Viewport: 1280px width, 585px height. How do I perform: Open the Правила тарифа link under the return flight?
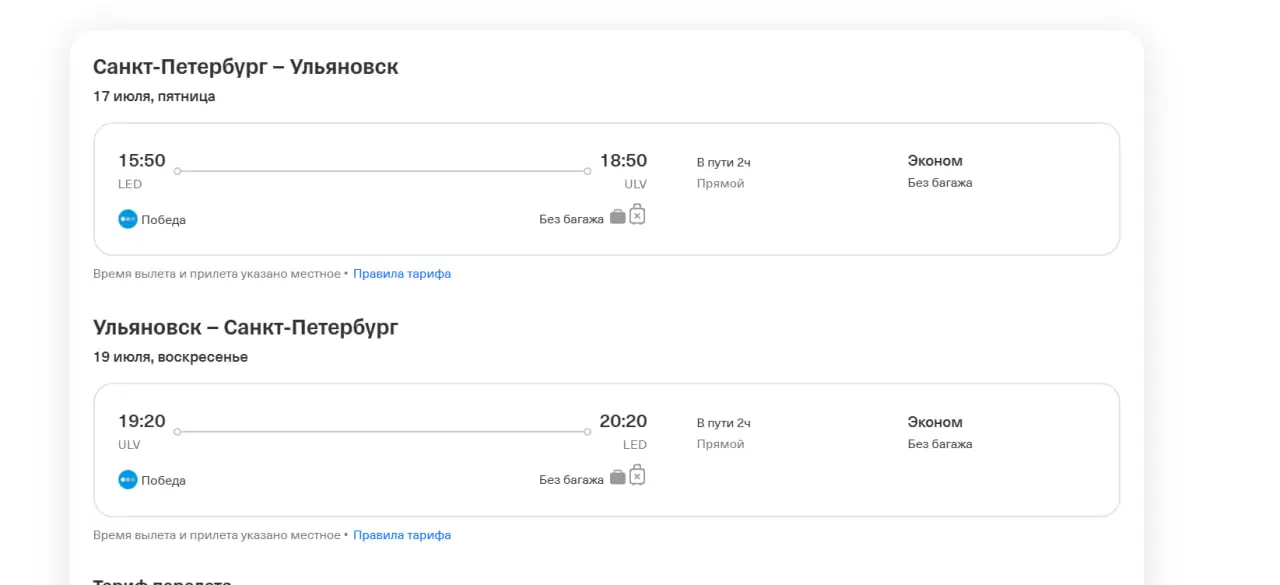pyautogui.click(x=402, y=535)
